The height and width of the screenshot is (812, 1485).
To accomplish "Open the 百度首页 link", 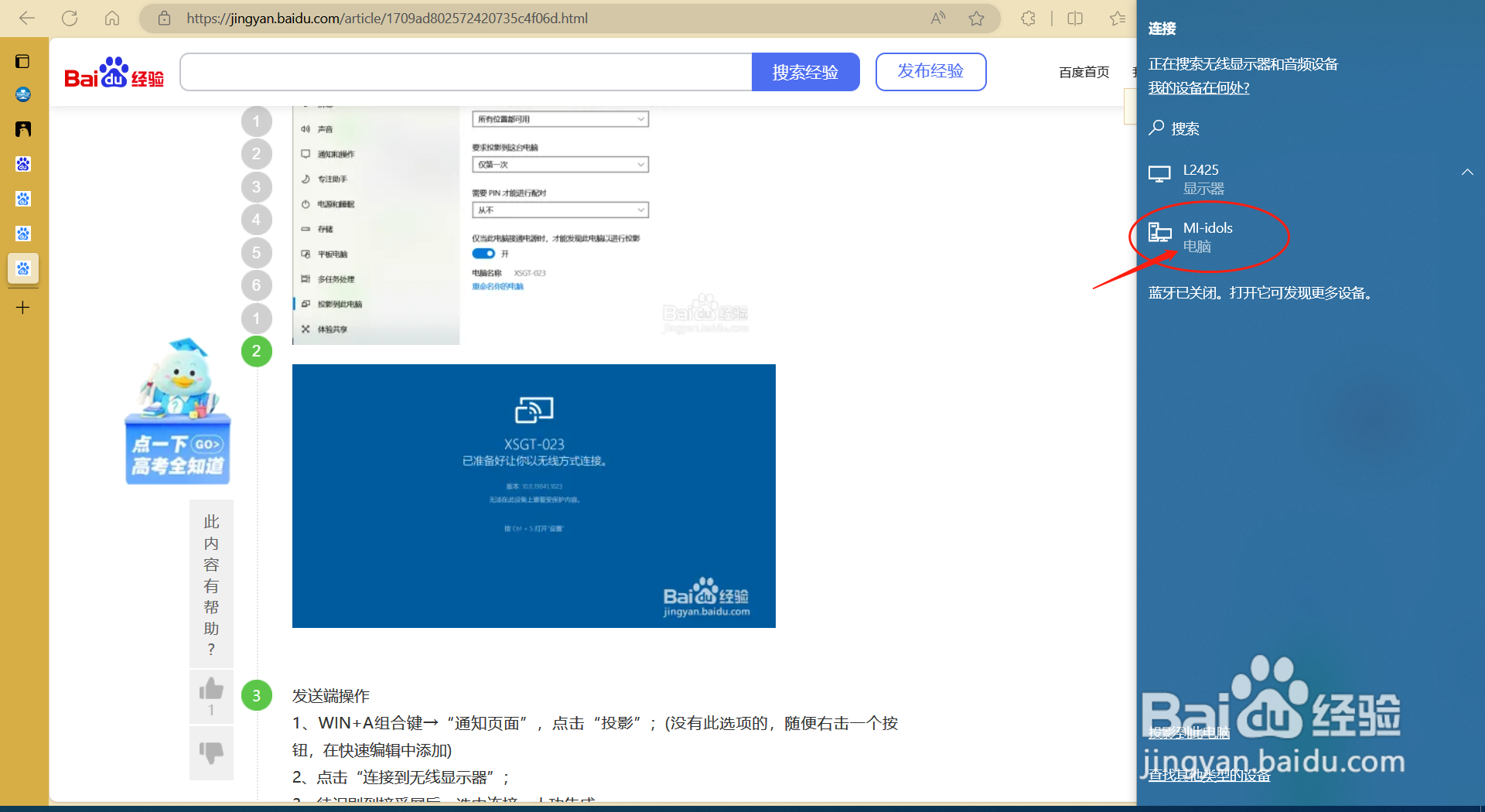I will [1084, 72].
